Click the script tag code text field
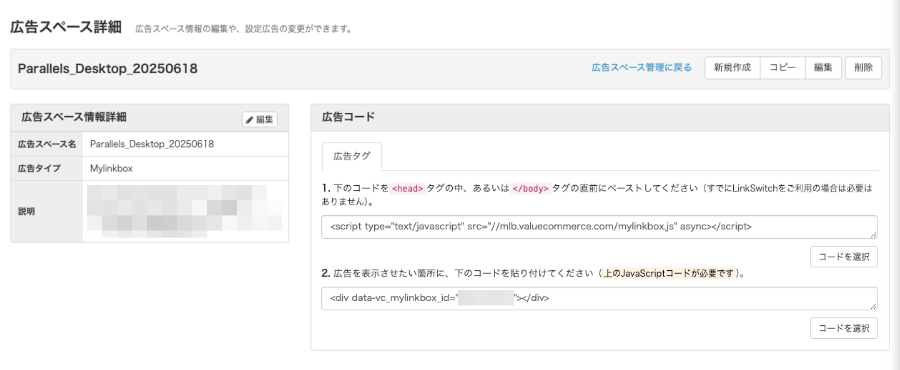This screenshot has height=370, width=900. pos(599,227)
